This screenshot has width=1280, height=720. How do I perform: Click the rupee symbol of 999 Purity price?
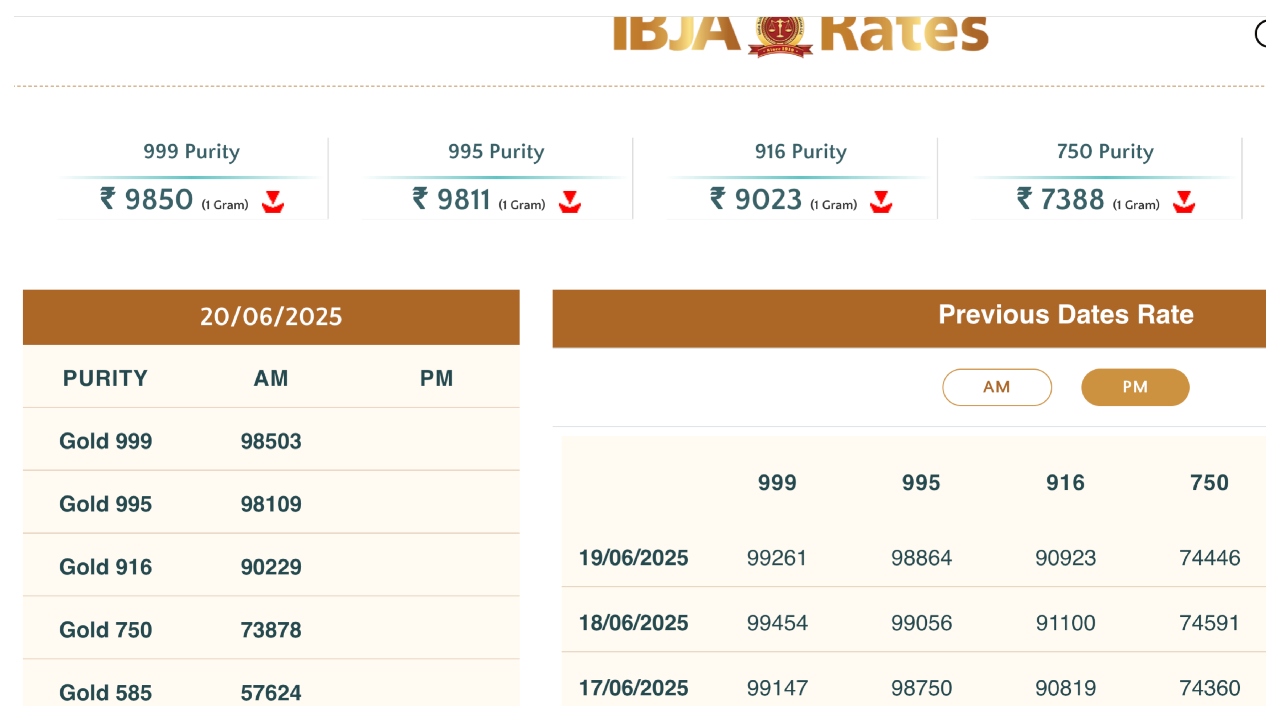108,199
